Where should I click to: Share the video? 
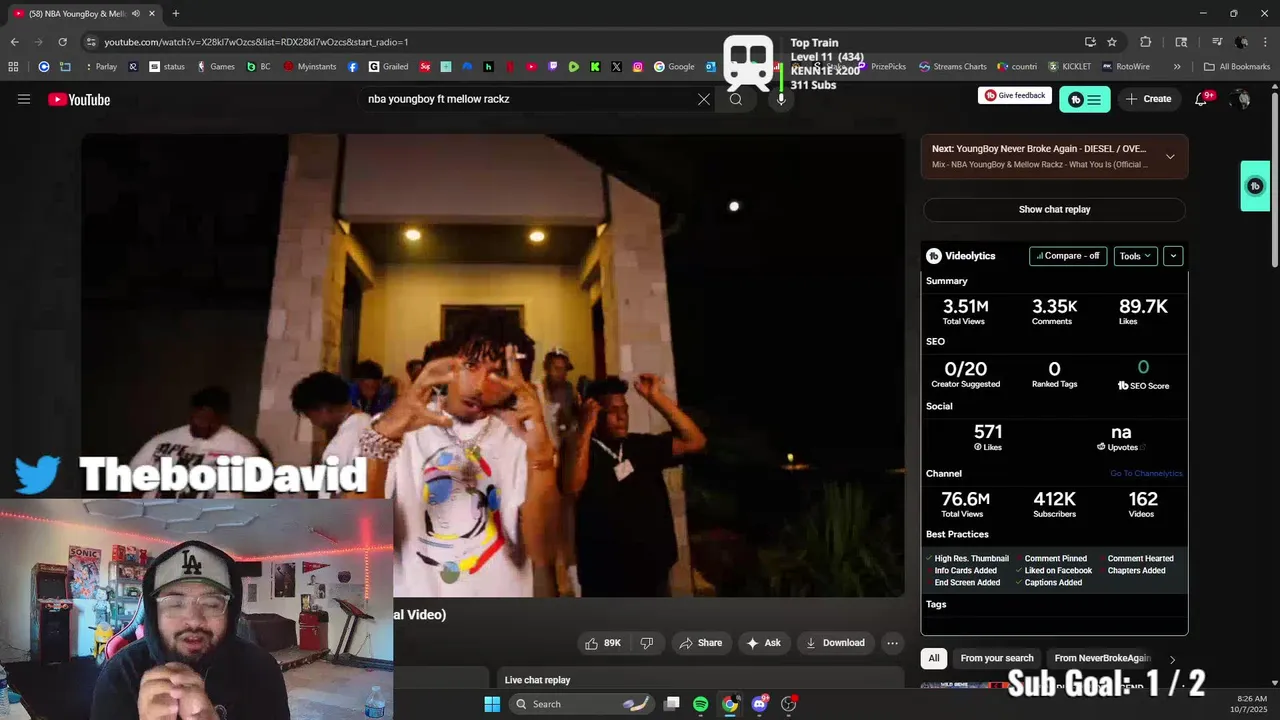click(700, 643)
